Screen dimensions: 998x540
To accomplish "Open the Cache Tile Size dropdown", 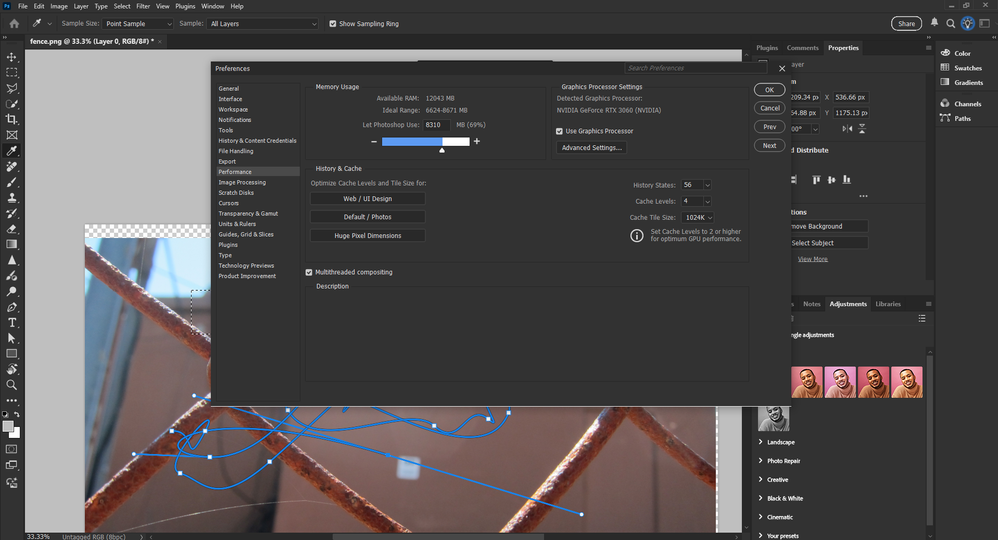I will tap(697, 218).
